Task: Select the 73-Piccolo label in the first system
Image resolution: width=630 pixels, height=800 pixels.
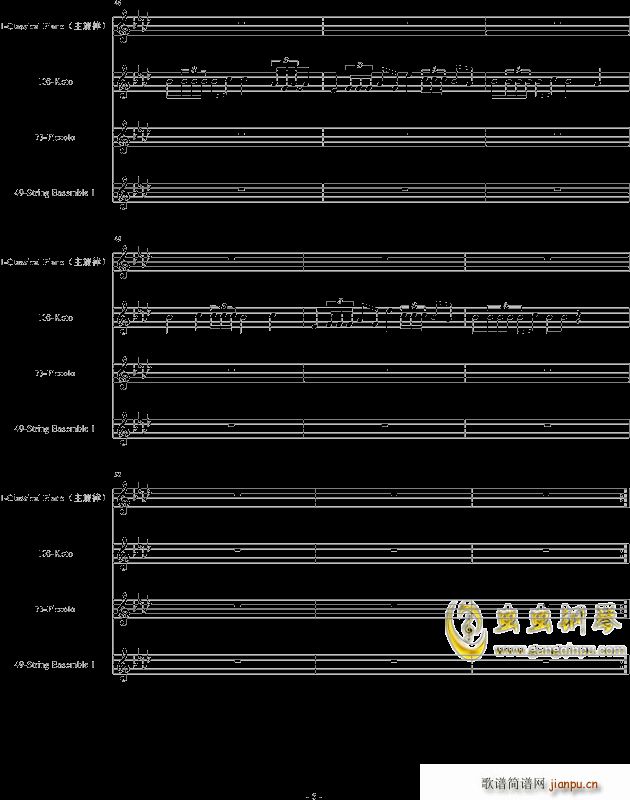Action: 56,137
